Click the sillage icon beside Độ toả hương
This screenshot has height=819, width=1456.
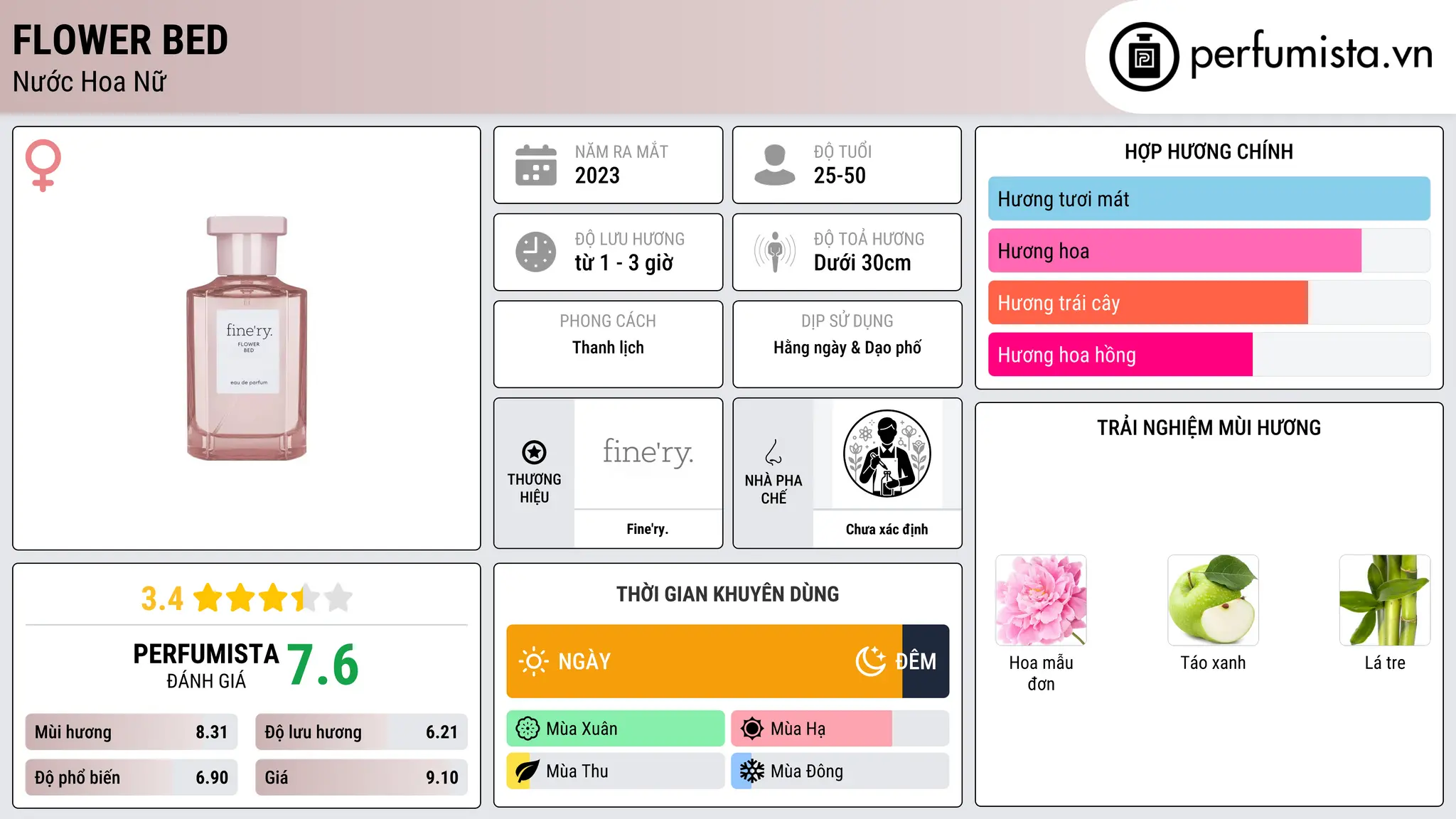pyautogui.click(x=774, y=252)
